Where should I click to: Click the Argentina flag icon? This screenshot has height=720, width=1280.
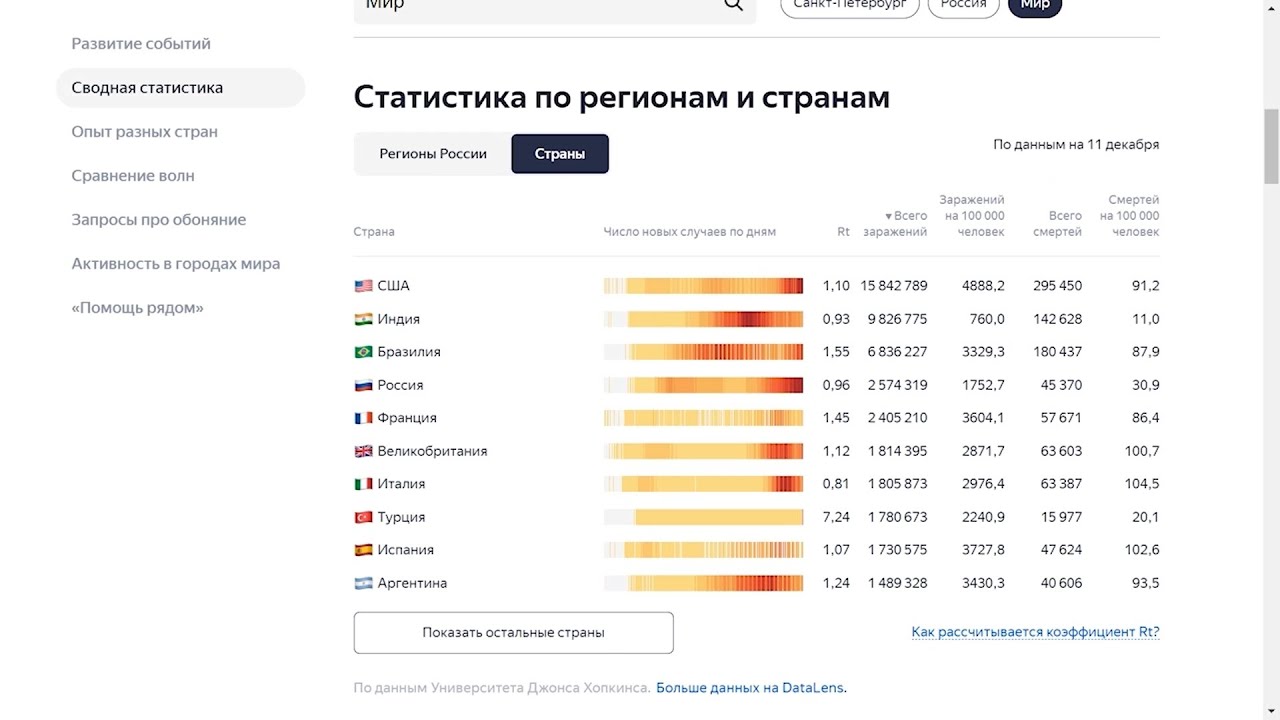[363, 583]
